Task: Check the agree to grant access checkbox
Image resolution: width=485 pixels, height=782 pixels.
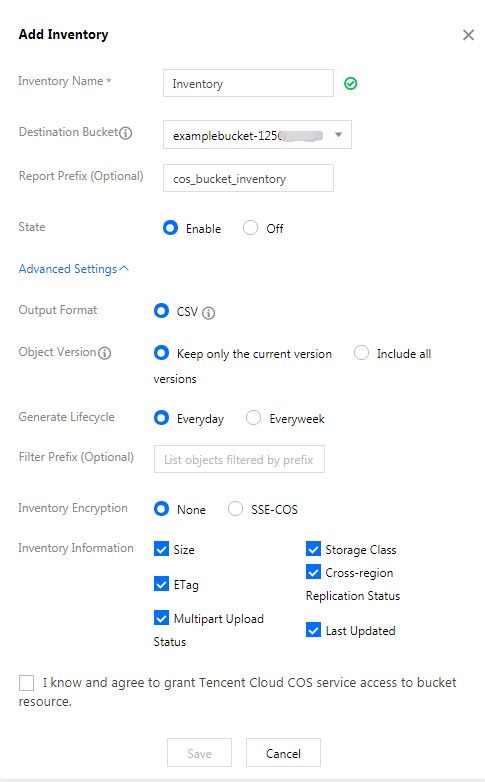Action: 26,683
